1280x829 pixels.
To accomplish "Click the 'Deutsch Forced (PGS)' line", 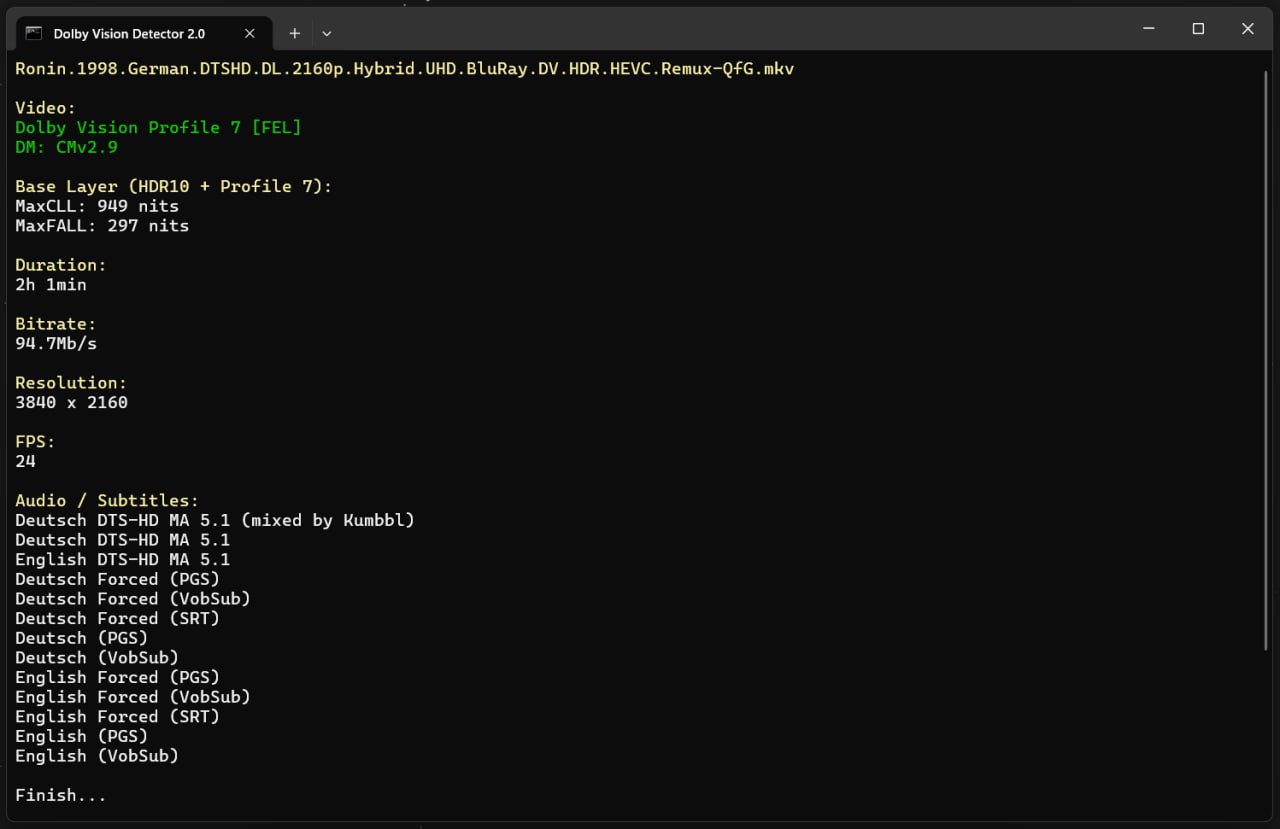I will (117, 579).
